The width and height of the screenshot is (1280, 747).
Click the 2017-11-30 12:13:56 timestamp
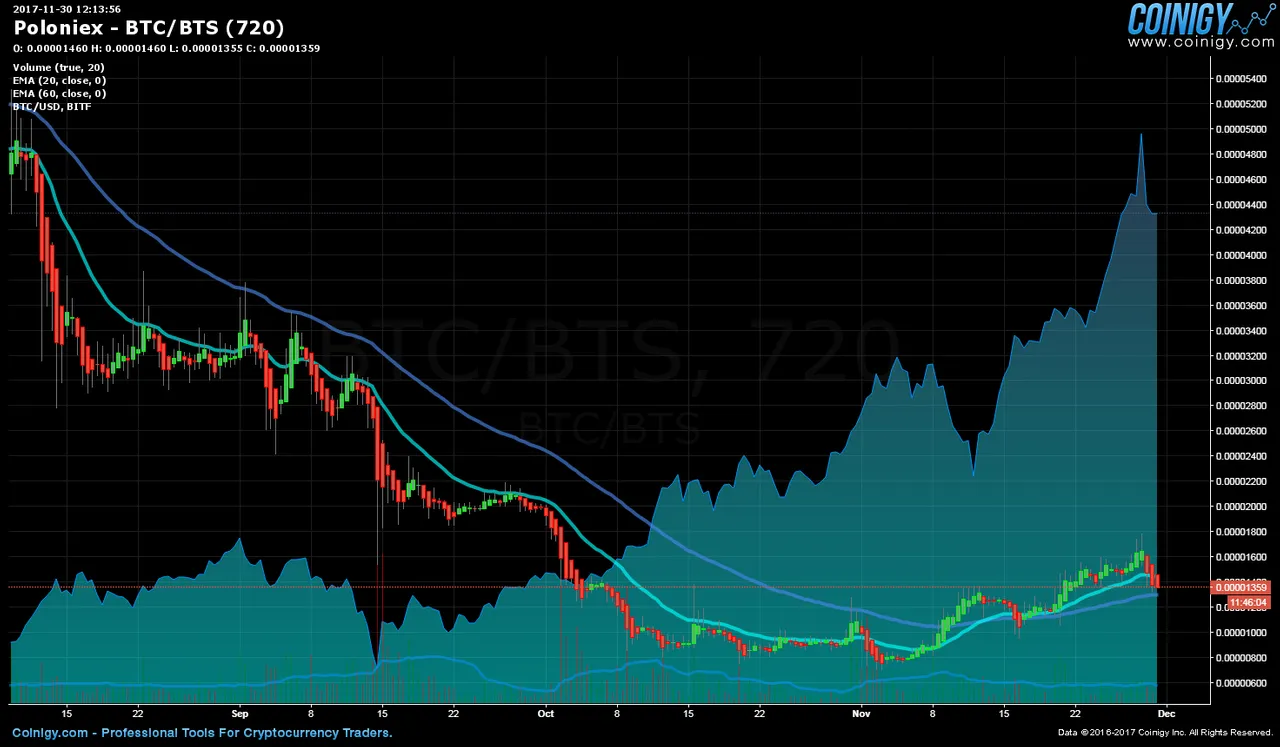67,9
